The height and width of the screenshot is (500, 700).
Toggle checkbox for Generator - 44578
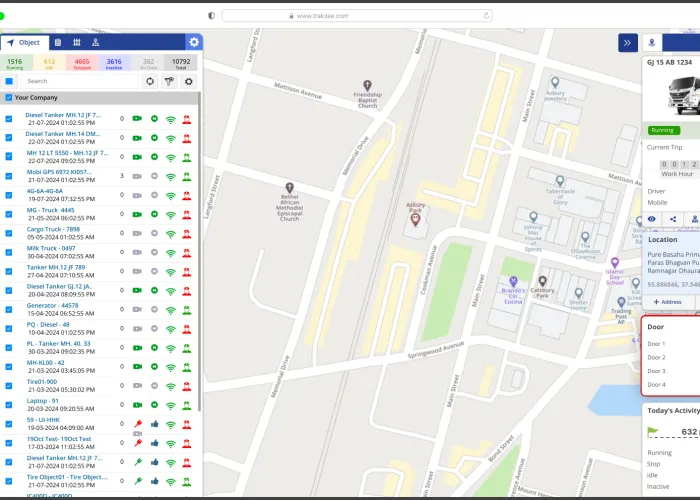[x=9, y=308]
